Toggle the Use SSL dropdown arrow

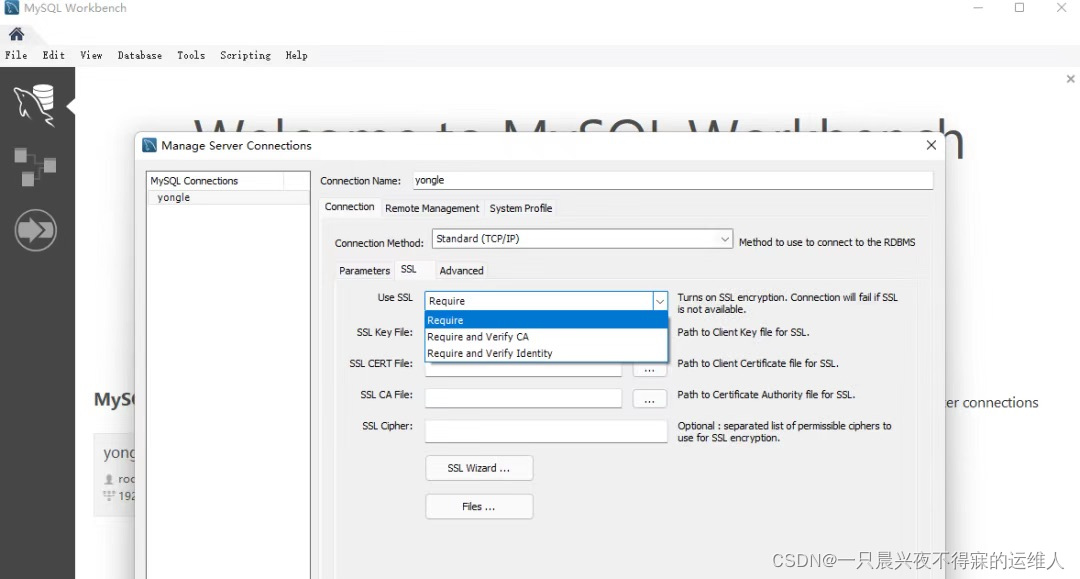coord(660,301)
